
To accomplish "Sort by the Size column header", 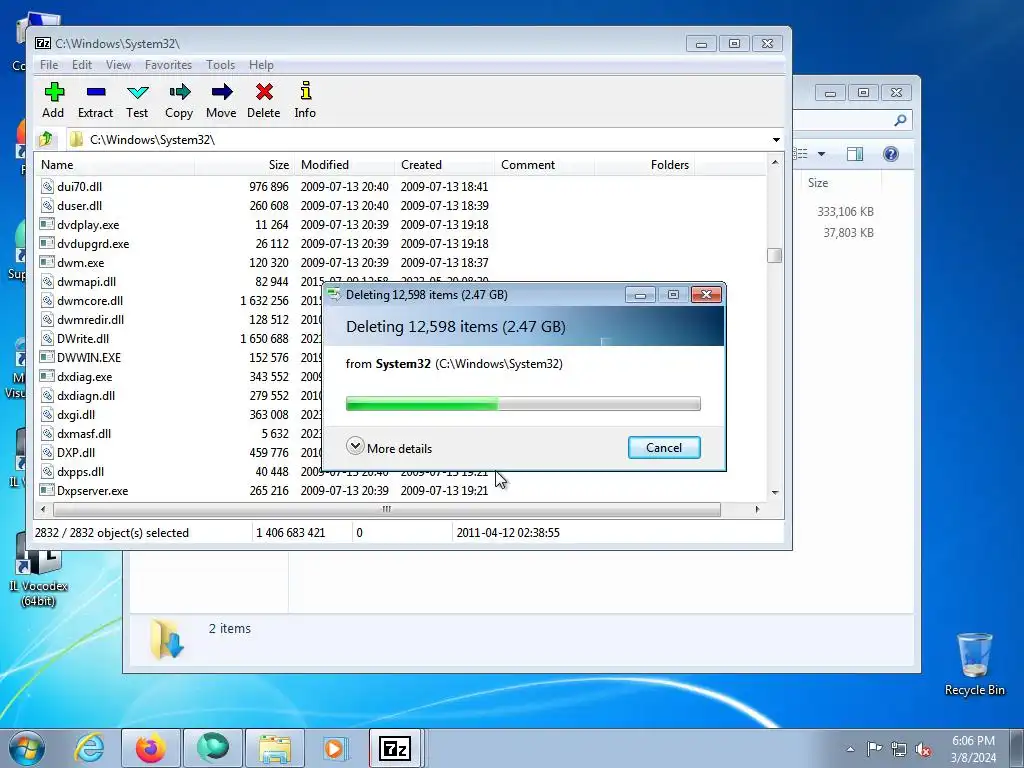I will [245, 165].
